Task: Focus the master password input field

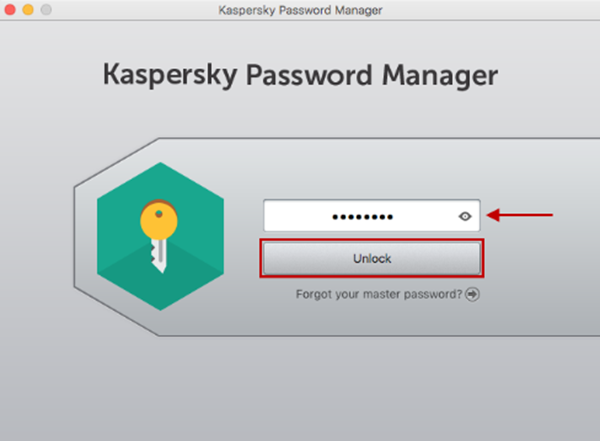Action: click(372, 216)
